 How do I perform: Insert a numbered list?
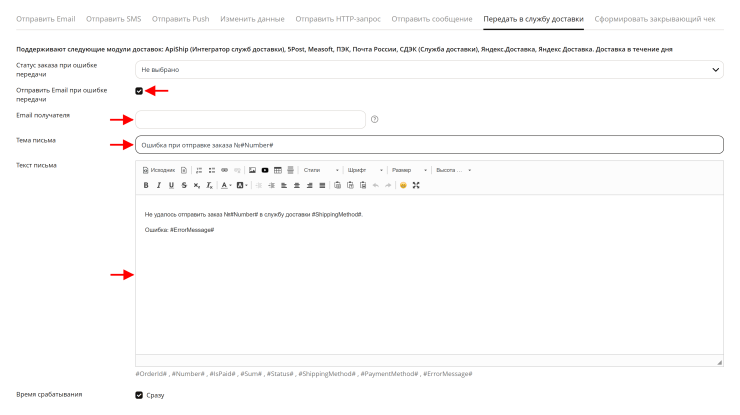[199, 170]
